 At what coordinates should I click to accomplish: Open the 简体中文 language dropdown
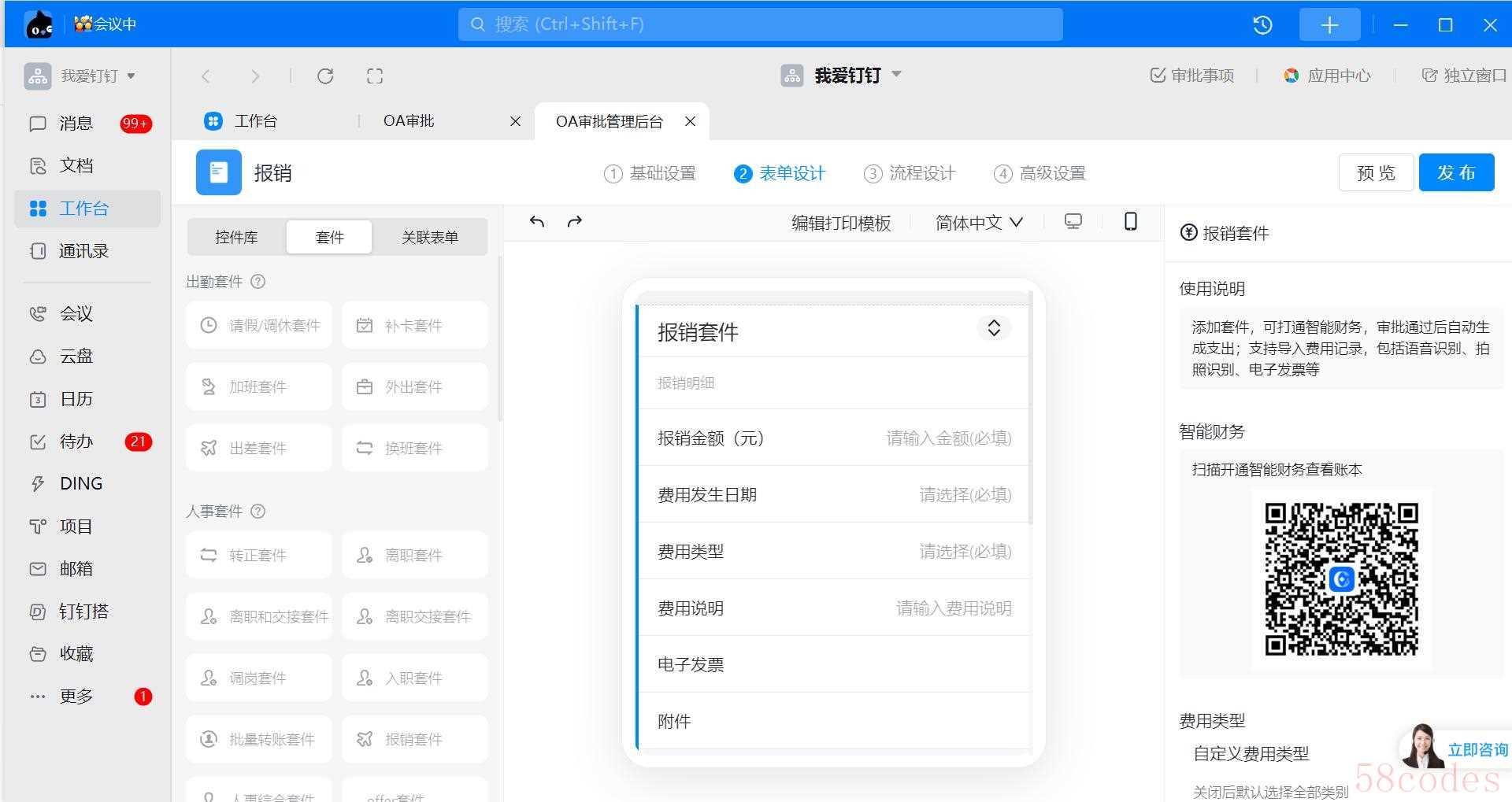pyautogui.click(x=979, y=223)
